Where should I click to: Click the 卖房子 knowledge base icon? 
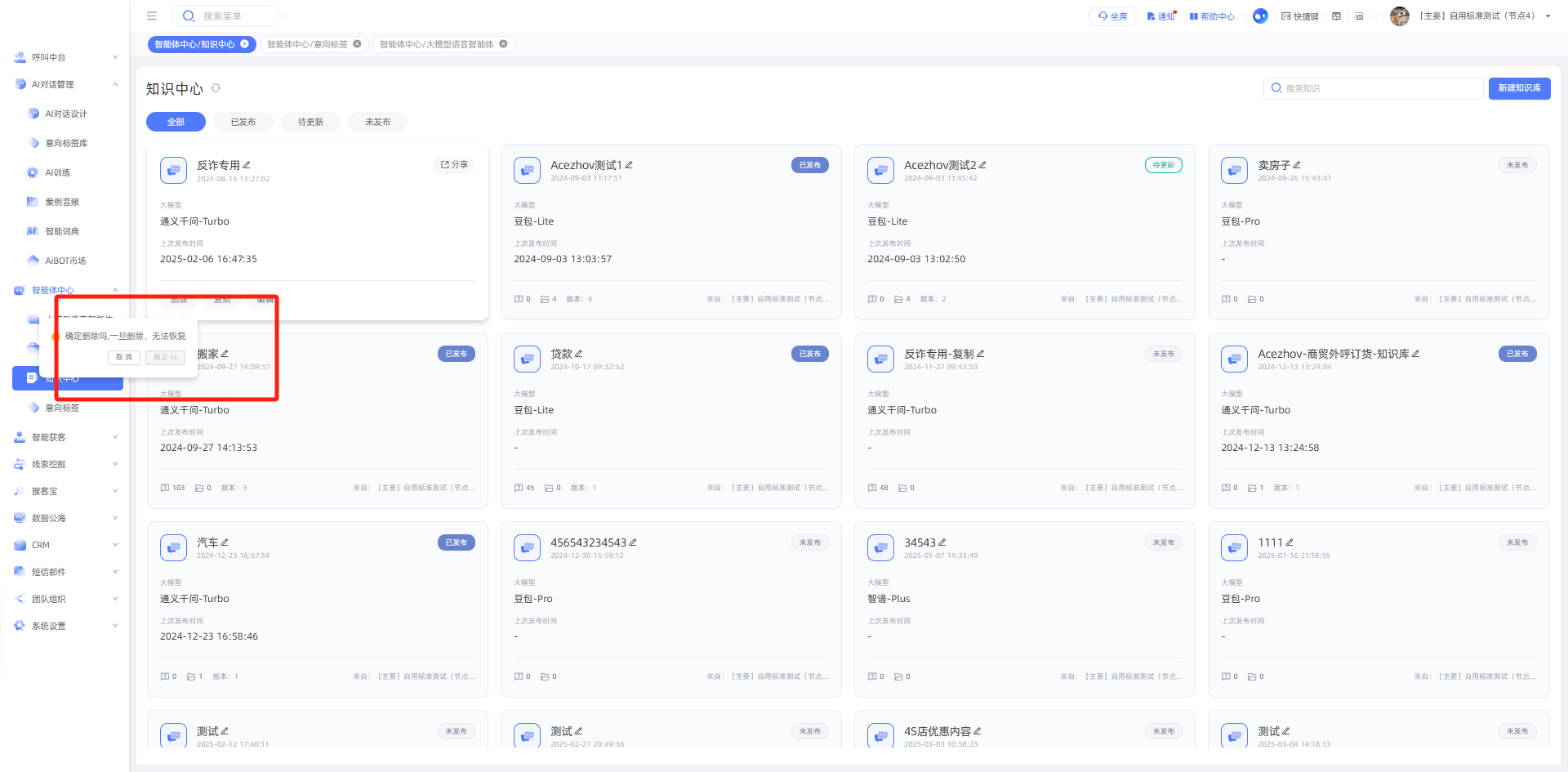coord(1234,170)
